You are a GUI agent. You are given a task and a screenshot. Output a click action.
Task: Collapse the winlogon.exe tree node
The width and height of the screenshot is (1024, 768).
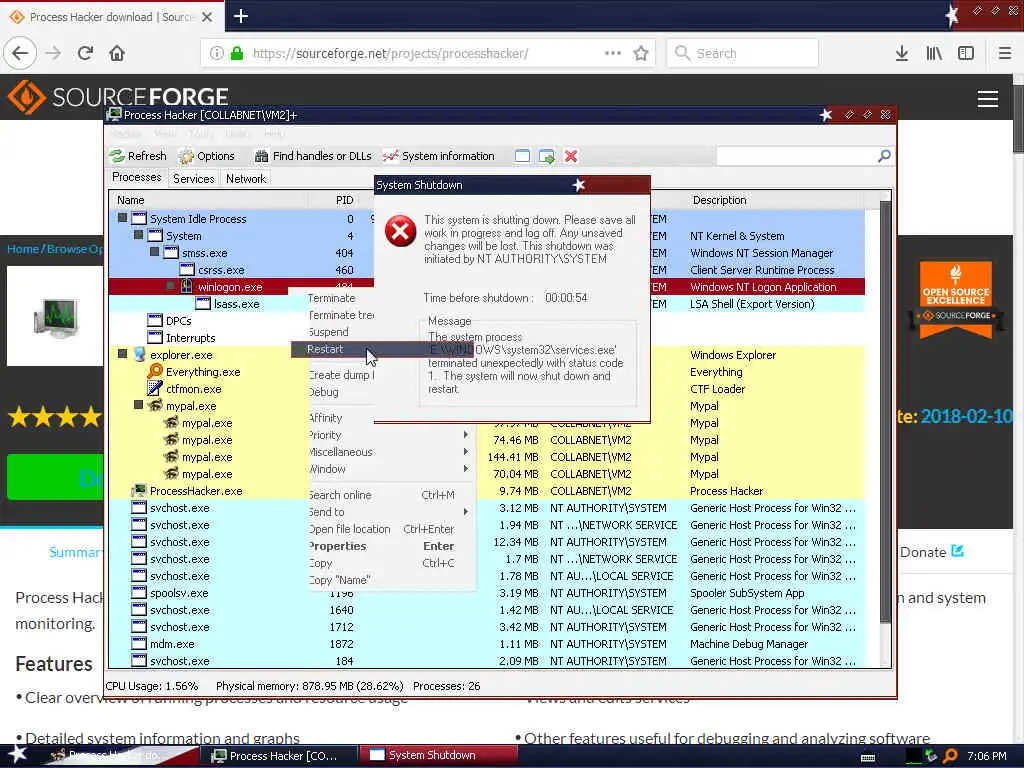tap(170, 286)
